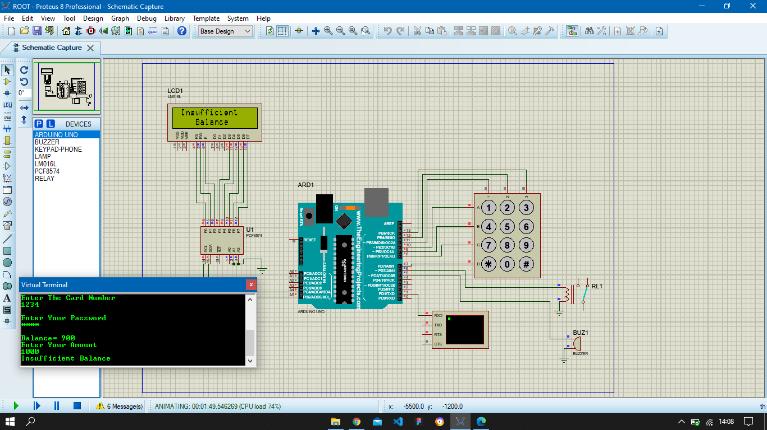The image size is (767, 430).
Task: Click the Save Project toolbar icon
Action: pyautogui.click(x=36, y=31)
